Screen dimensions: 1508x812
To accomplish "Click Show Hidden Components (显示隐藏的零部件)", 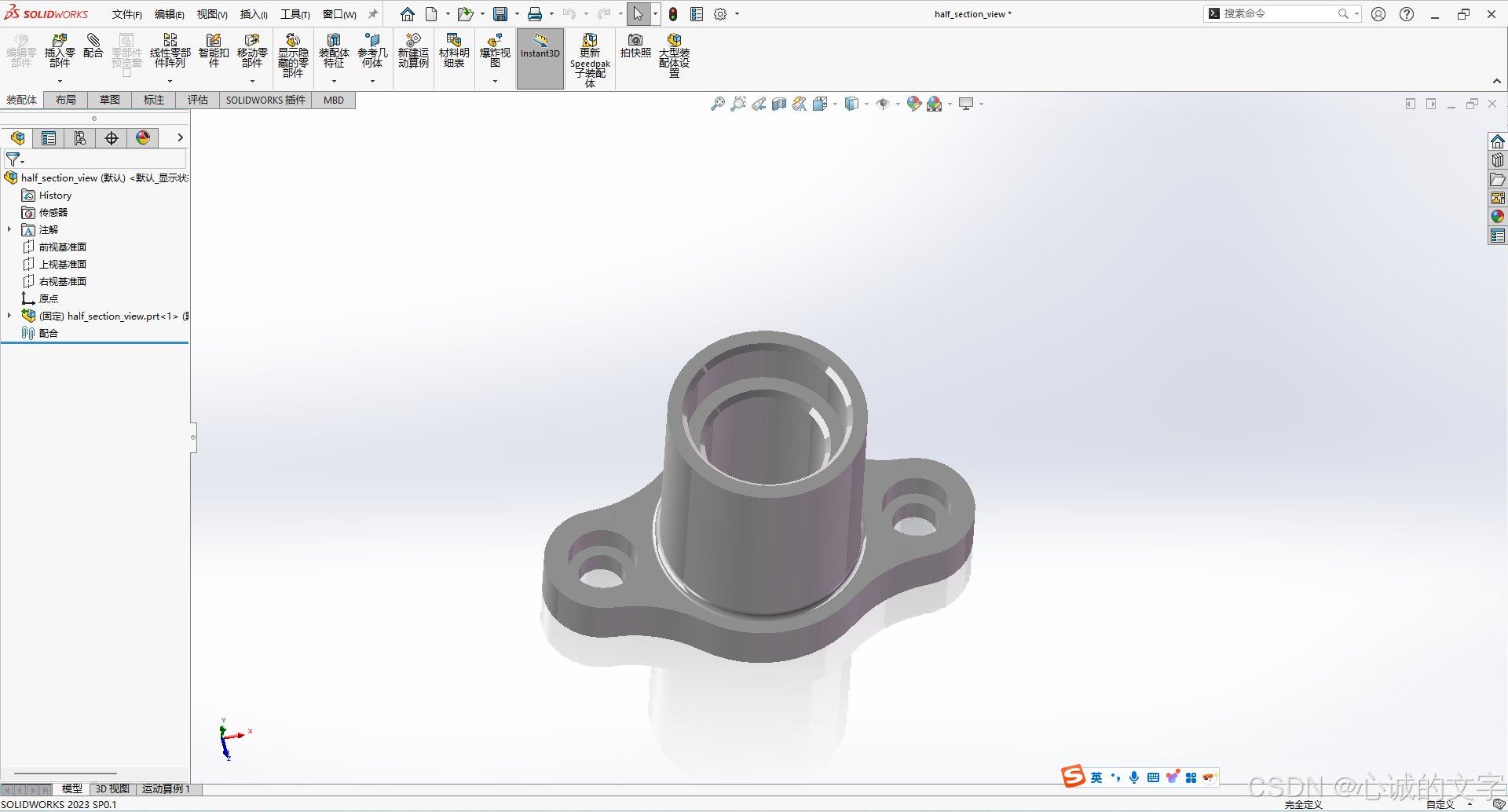I will [293, 55].
